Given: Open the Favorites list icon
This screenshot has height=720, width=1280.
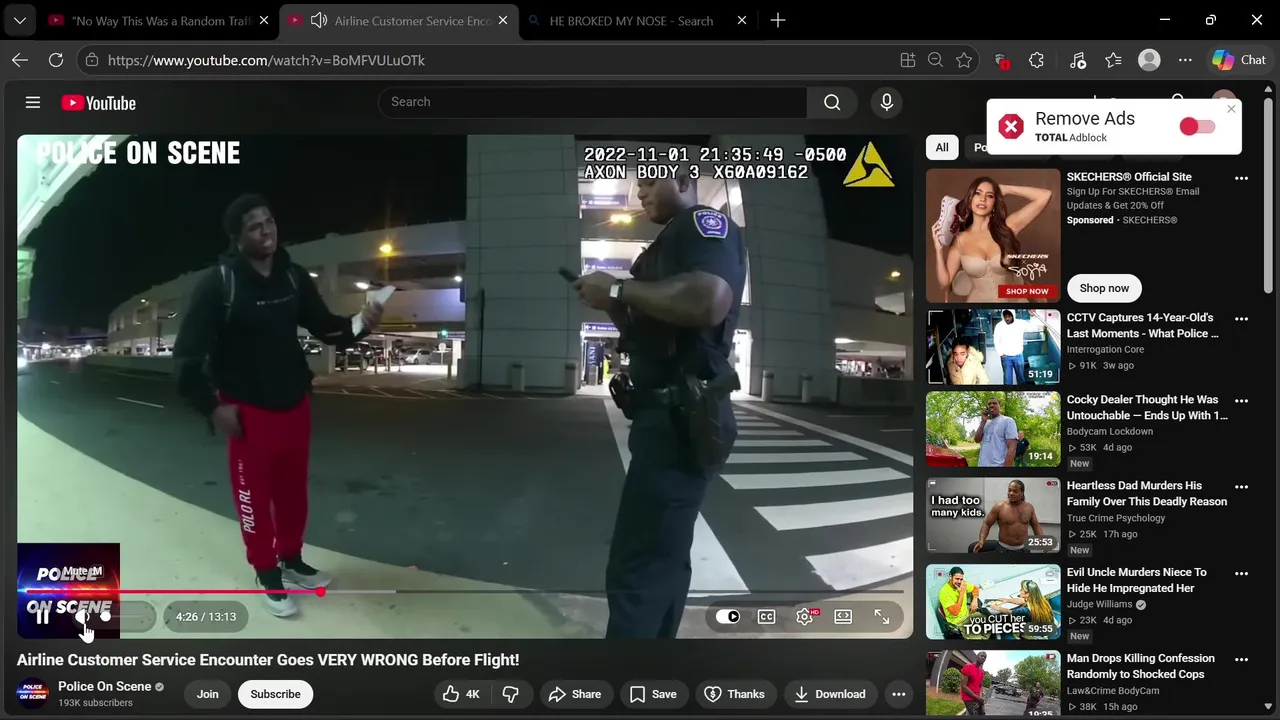Looking at the screenshot, I should tap(1113, 60).
